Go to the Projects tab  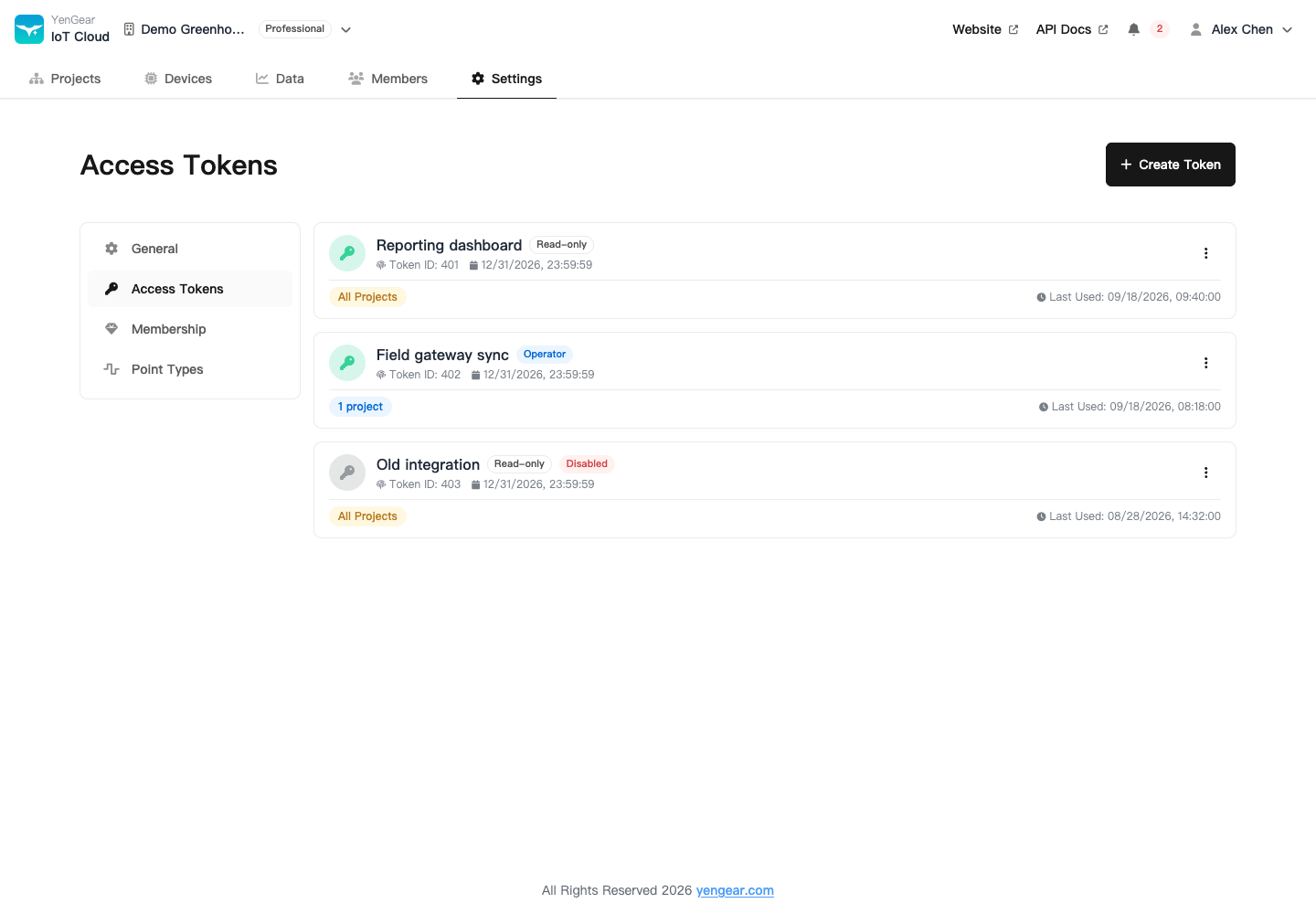[65, 79]
